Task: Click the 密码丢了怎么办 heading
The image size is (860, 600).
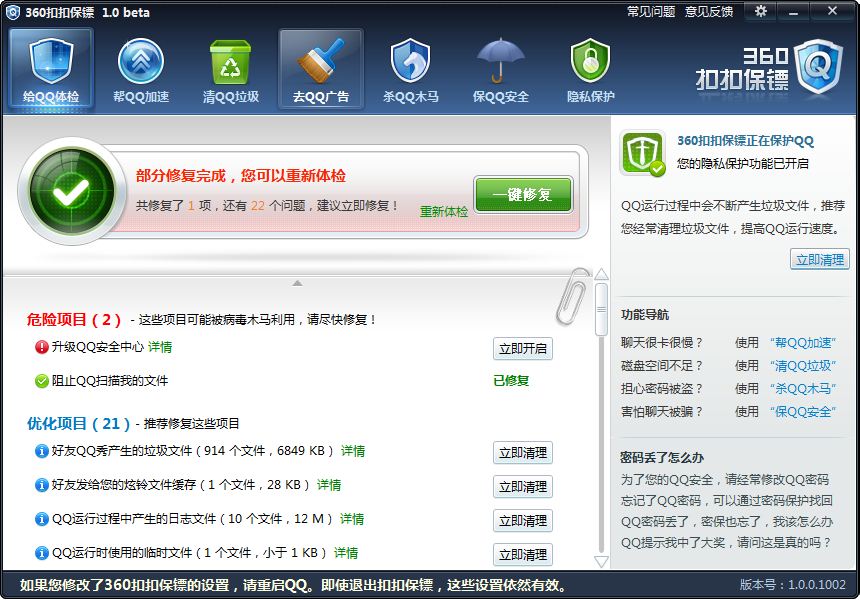Action: tap(662, 458)
